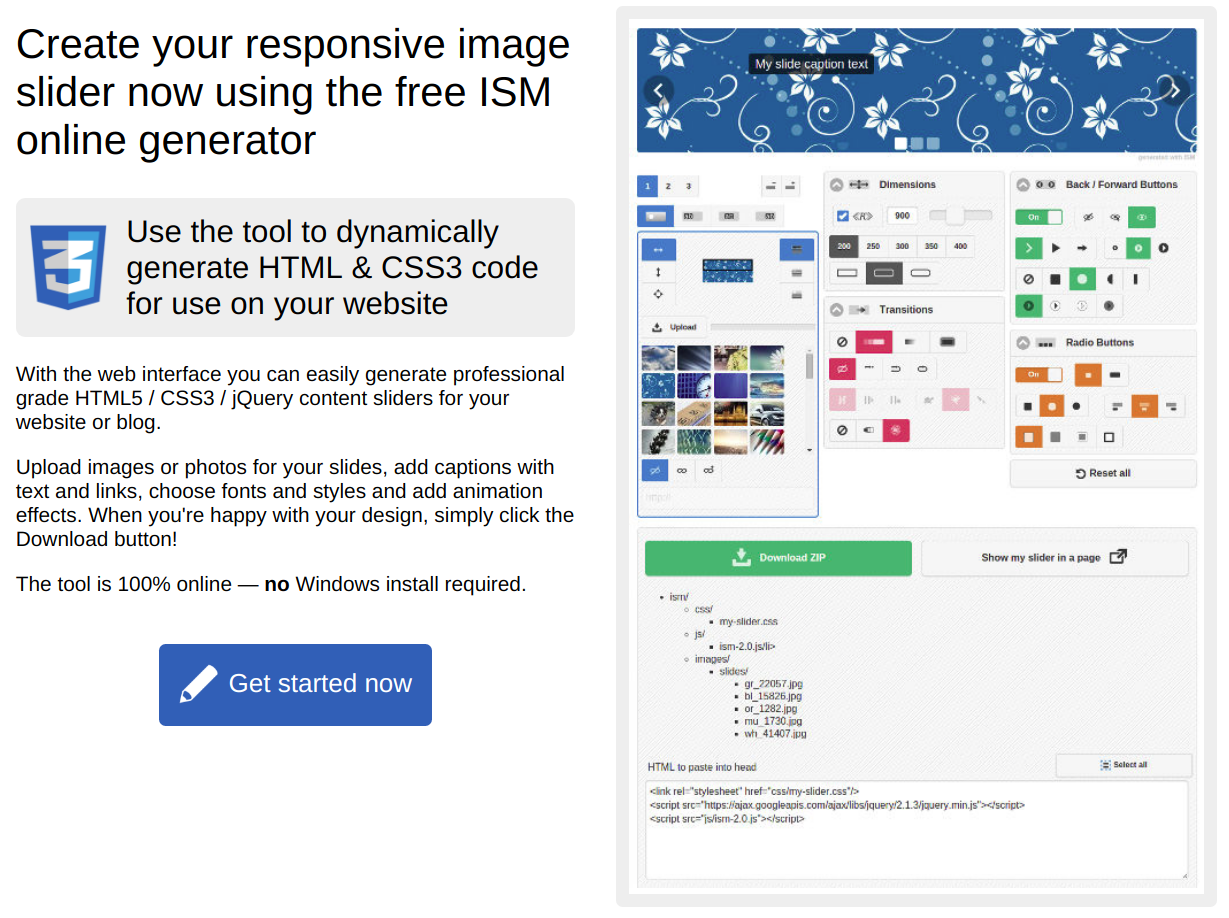The image size is (1229, 918).
Task: Collapse the Radio Buttons panel
Action: pyautogui.click(x=1023, y=343)
